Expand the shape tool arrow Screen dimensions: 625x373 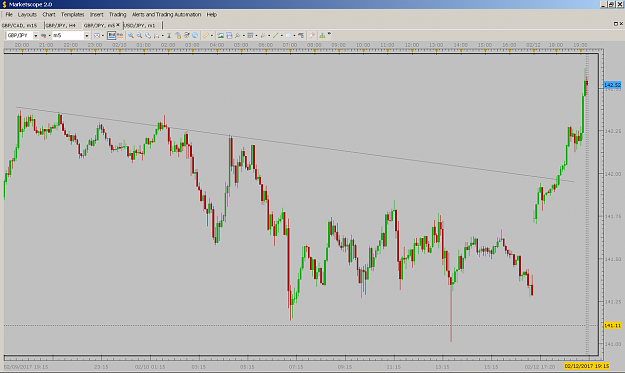pyautogui.click(x=295, y=35)
